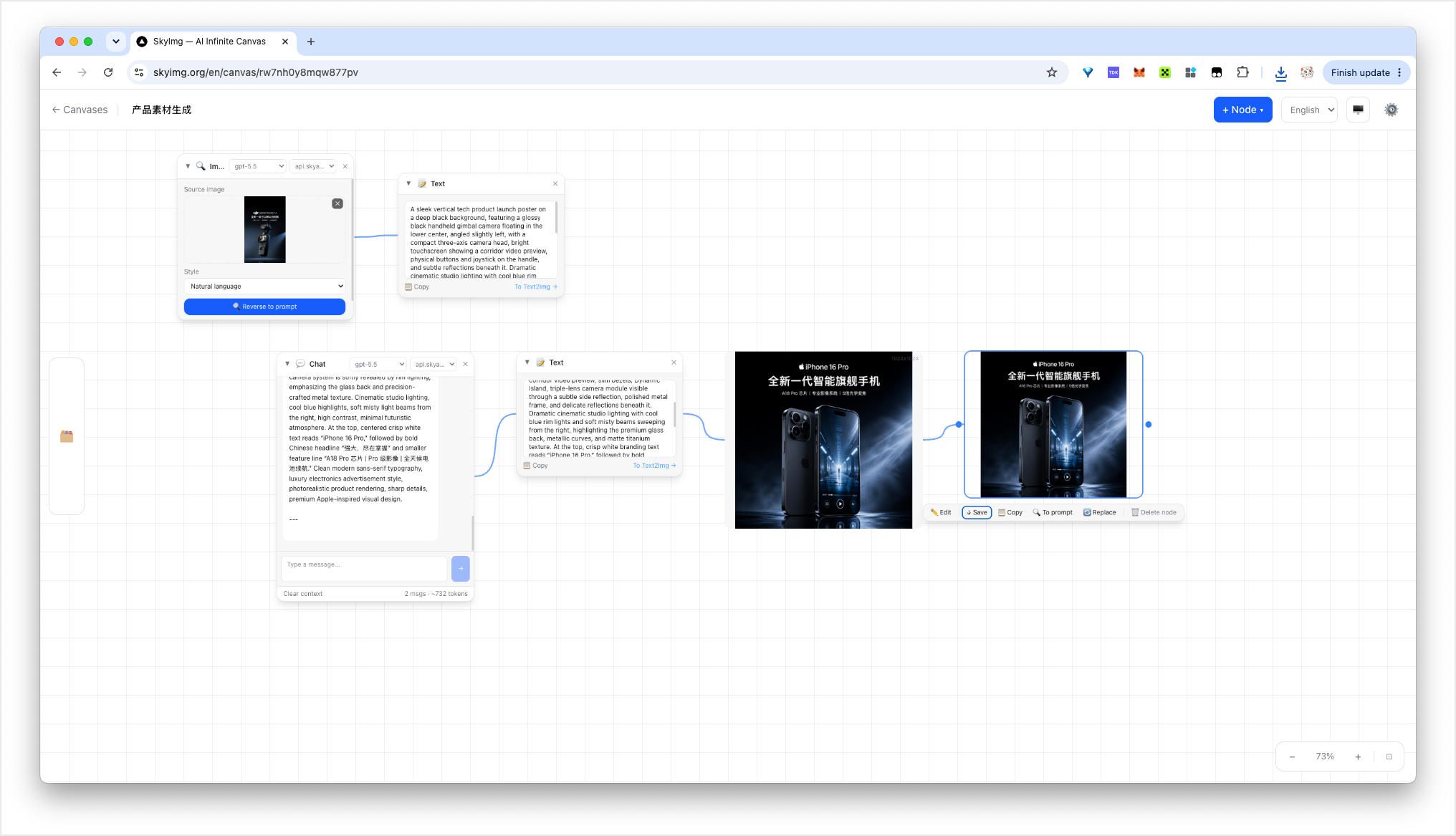Click the Reverse to prompt button
This screenshot has width=1456, height=836.
(264, 307)
